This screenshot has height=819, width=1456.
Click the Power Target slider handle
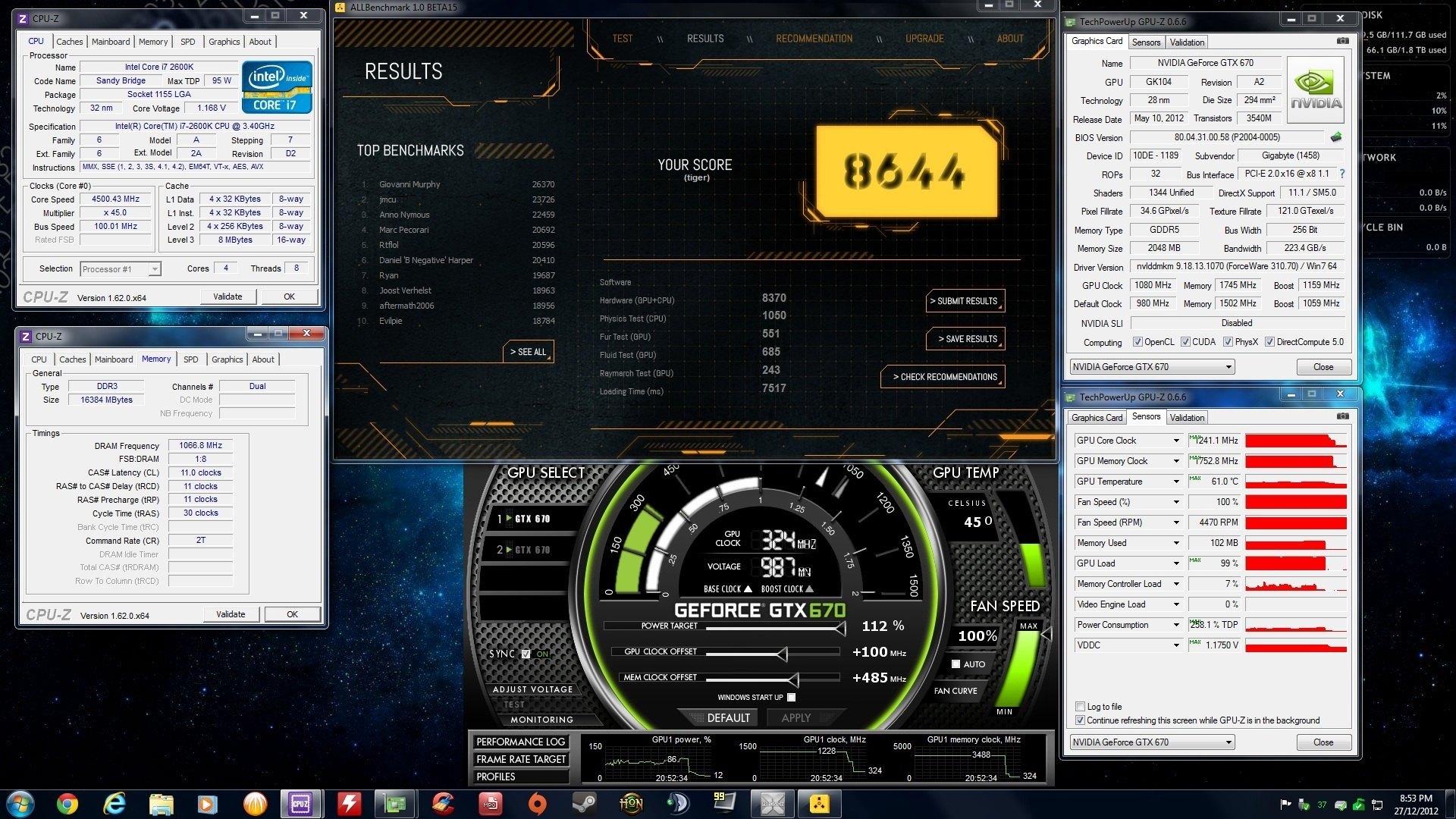(x=840, y=627)
